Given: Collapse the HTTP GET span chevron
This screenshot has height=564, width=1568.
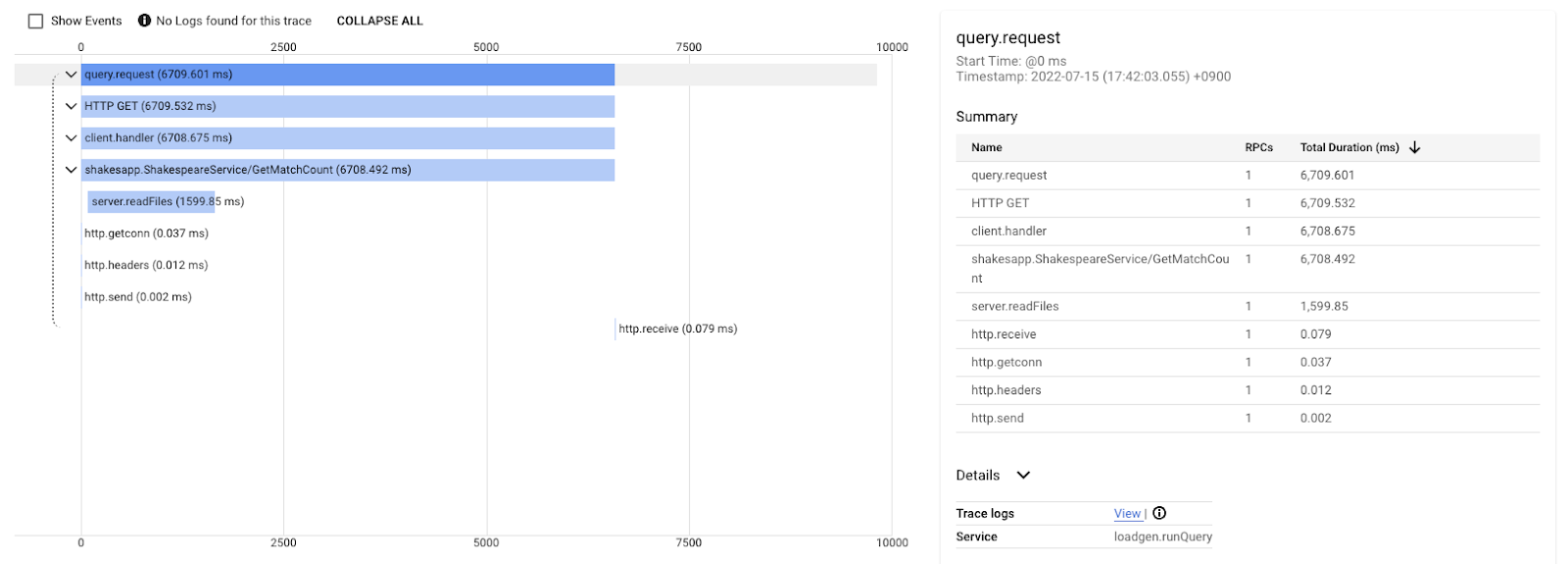Looking at the screenshot, I should pyautogui.click(x=71, y=106).
